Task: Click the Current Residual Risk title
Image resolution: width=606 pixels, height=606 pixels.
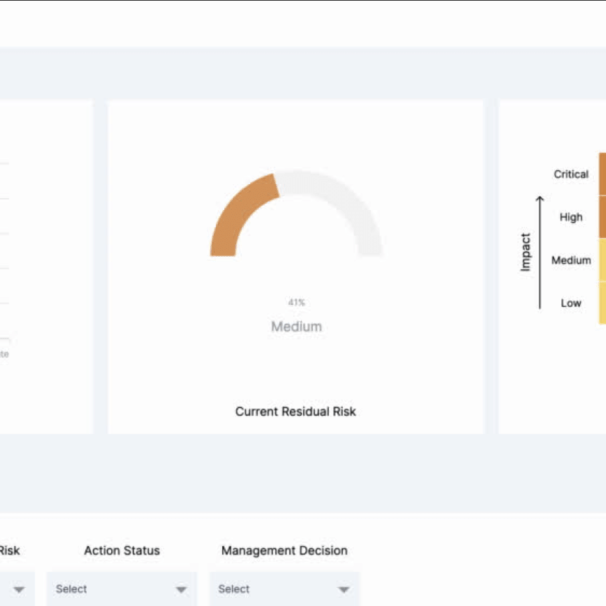Action: [x=296, y=412]
